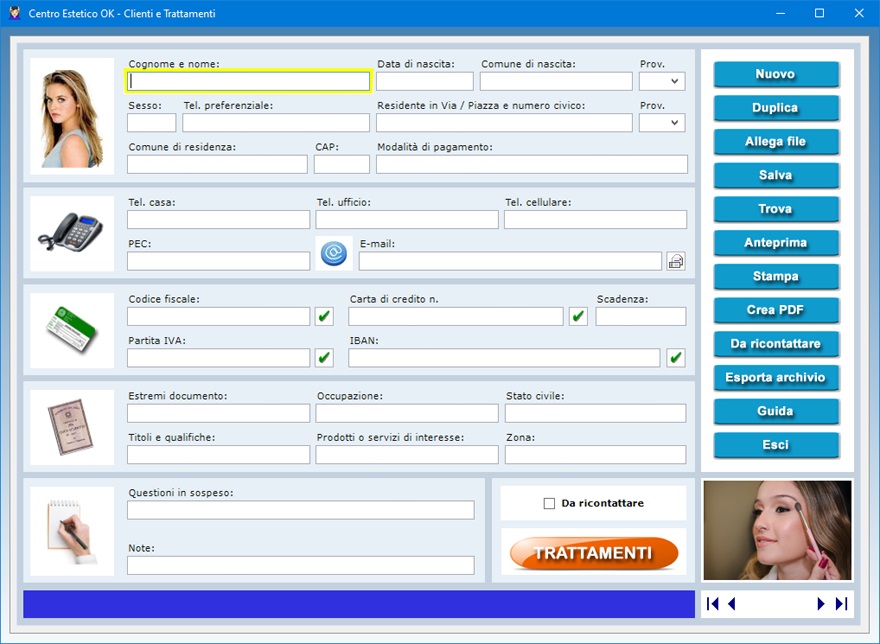Click the Titoli e qualifiche field

pos(218,455)
